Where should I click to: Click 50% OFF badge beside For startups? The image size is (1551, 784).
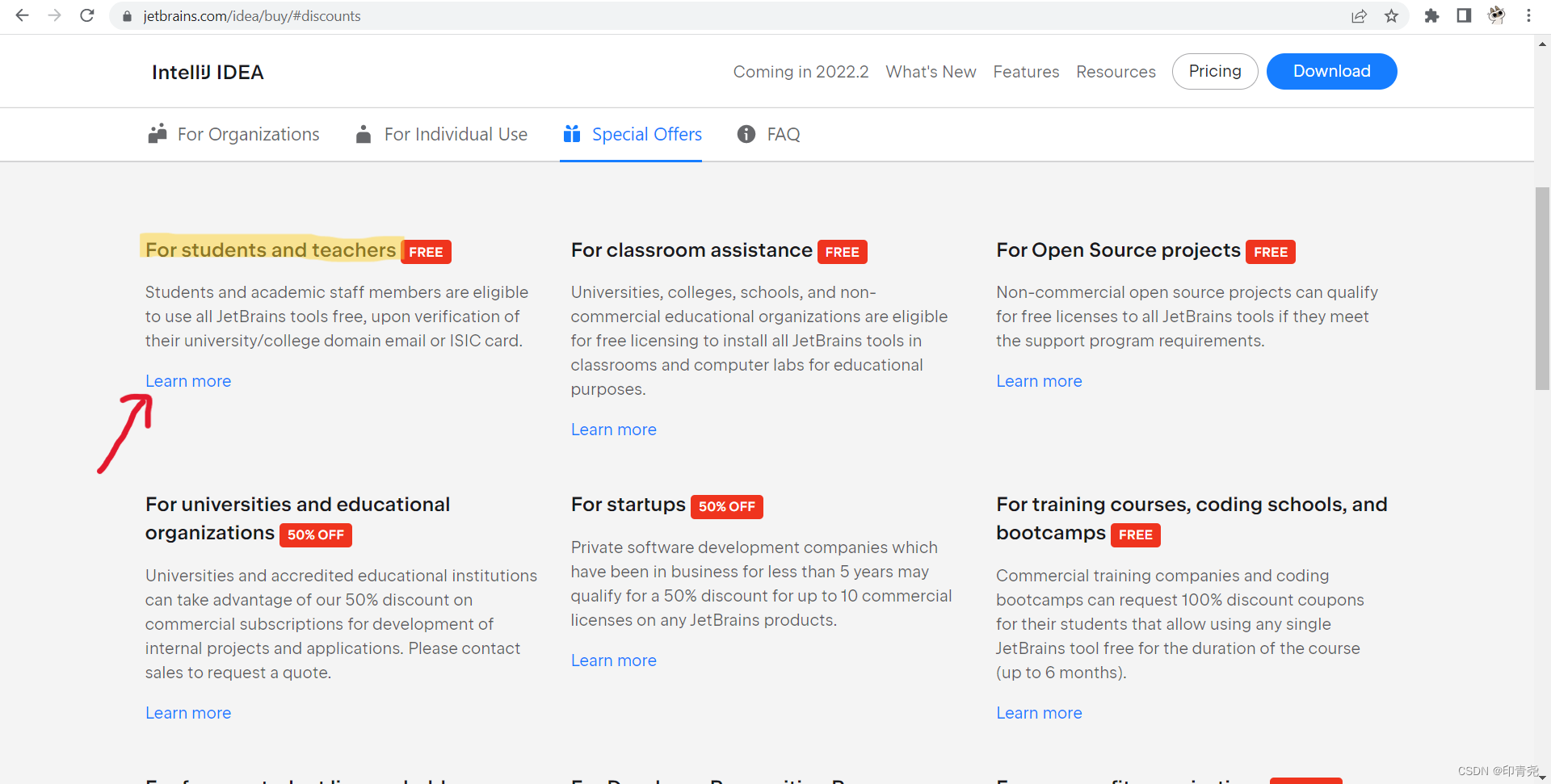point(727,506)
